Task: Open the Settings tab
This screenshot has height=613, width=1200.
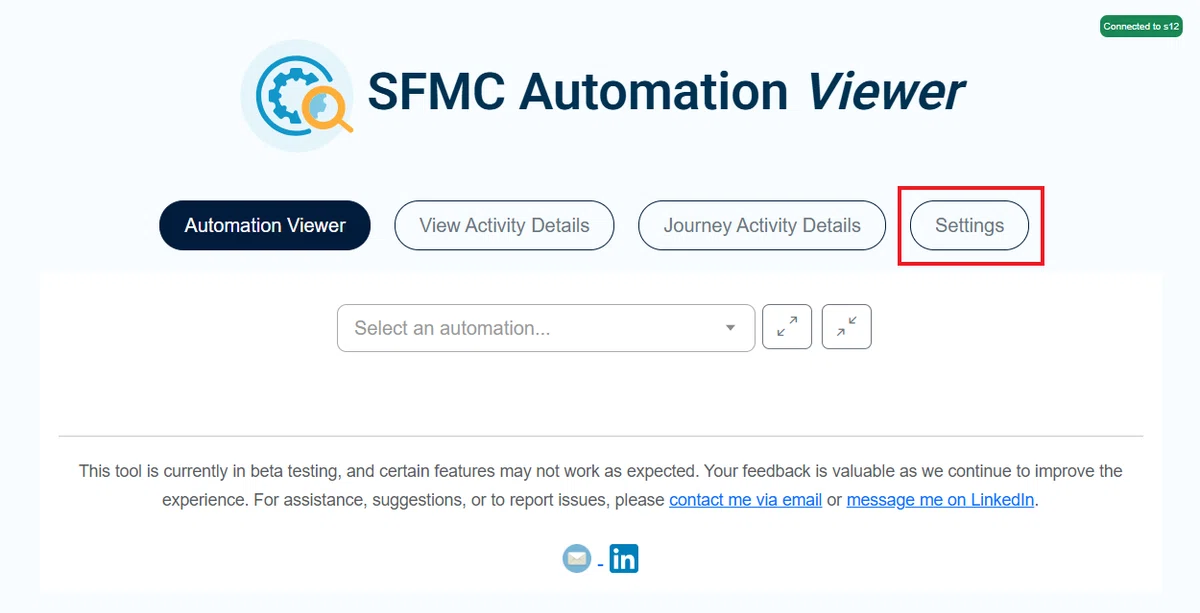Action: coord(970,225)
